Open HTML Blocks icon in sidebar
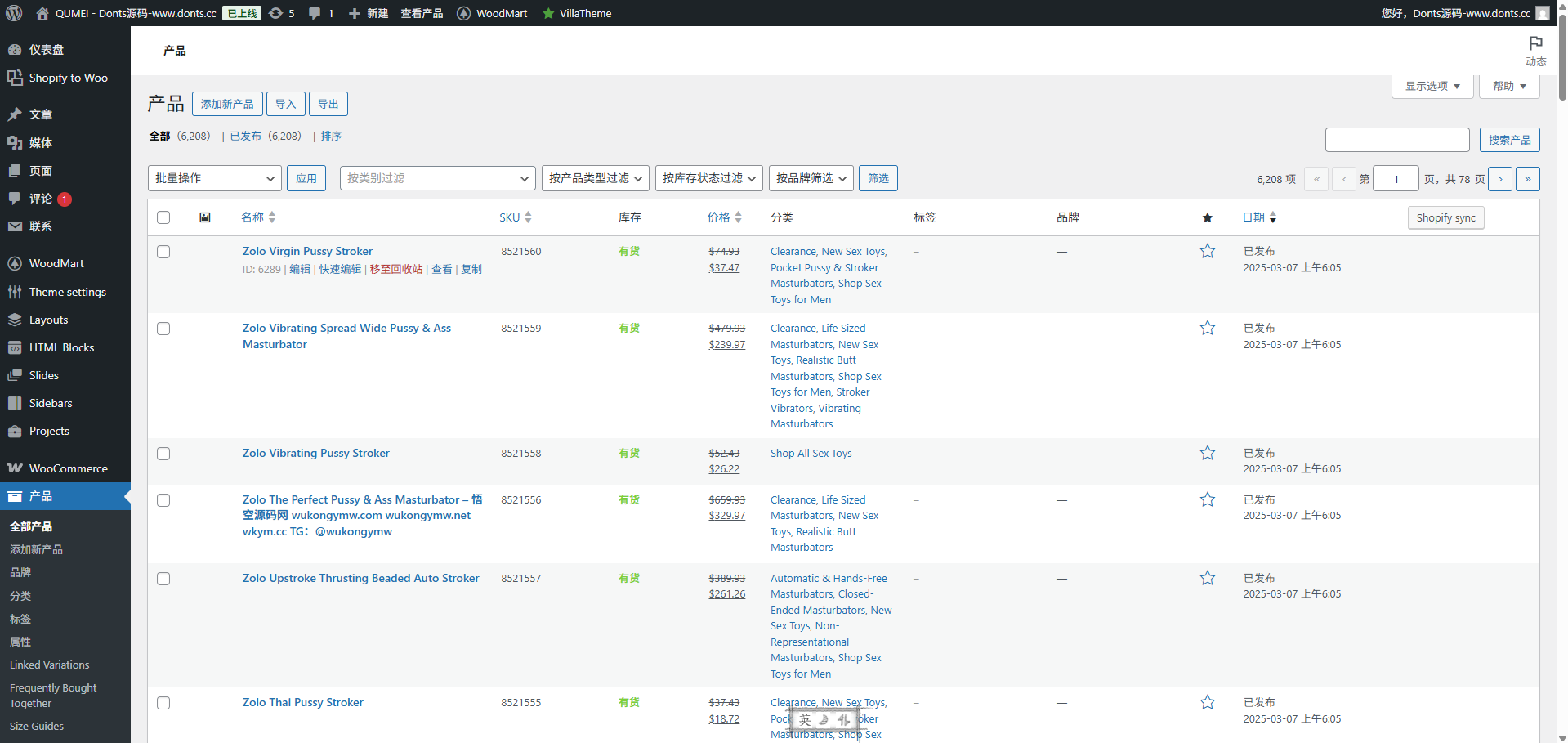 (15, 347)
